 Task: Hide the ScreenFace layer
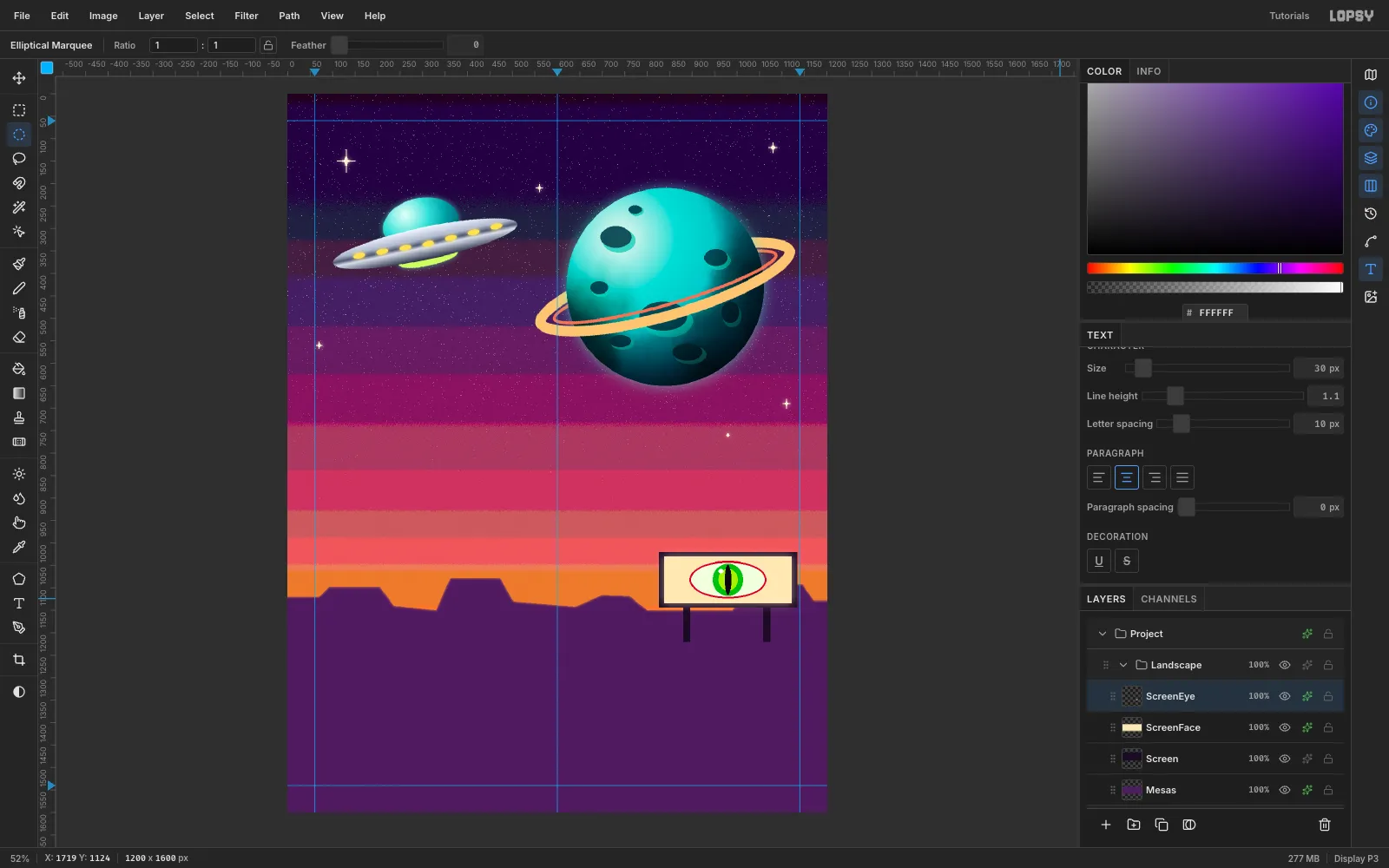tap(1285, 727)
